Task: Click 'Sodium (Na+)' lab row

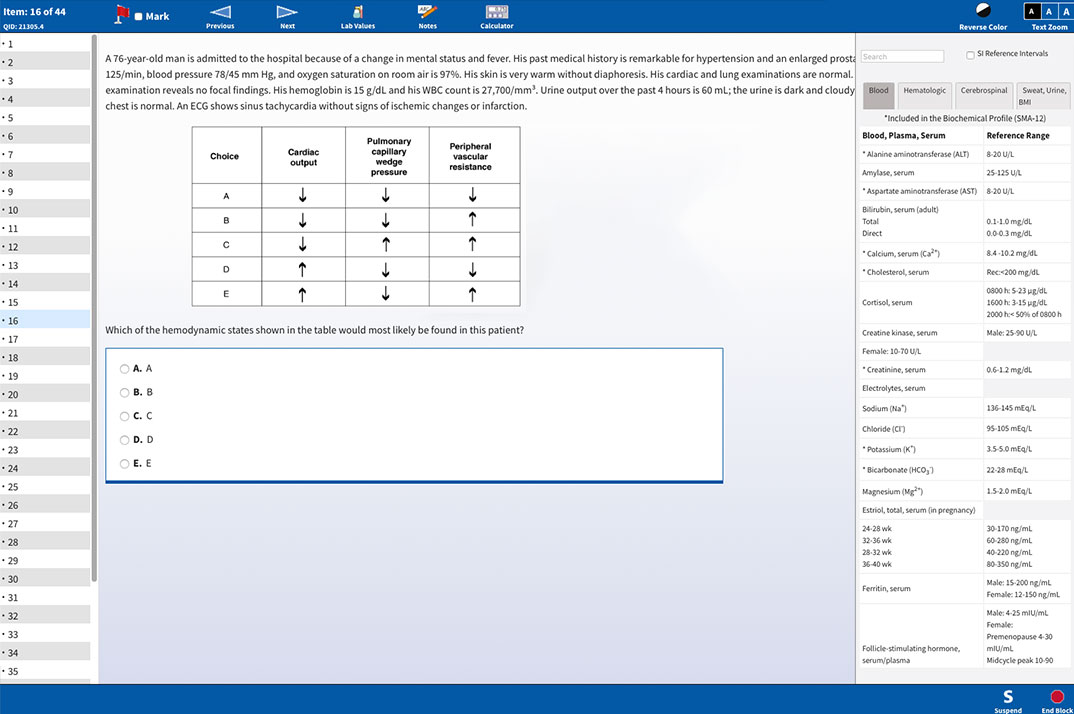Action: pos(964,408)
